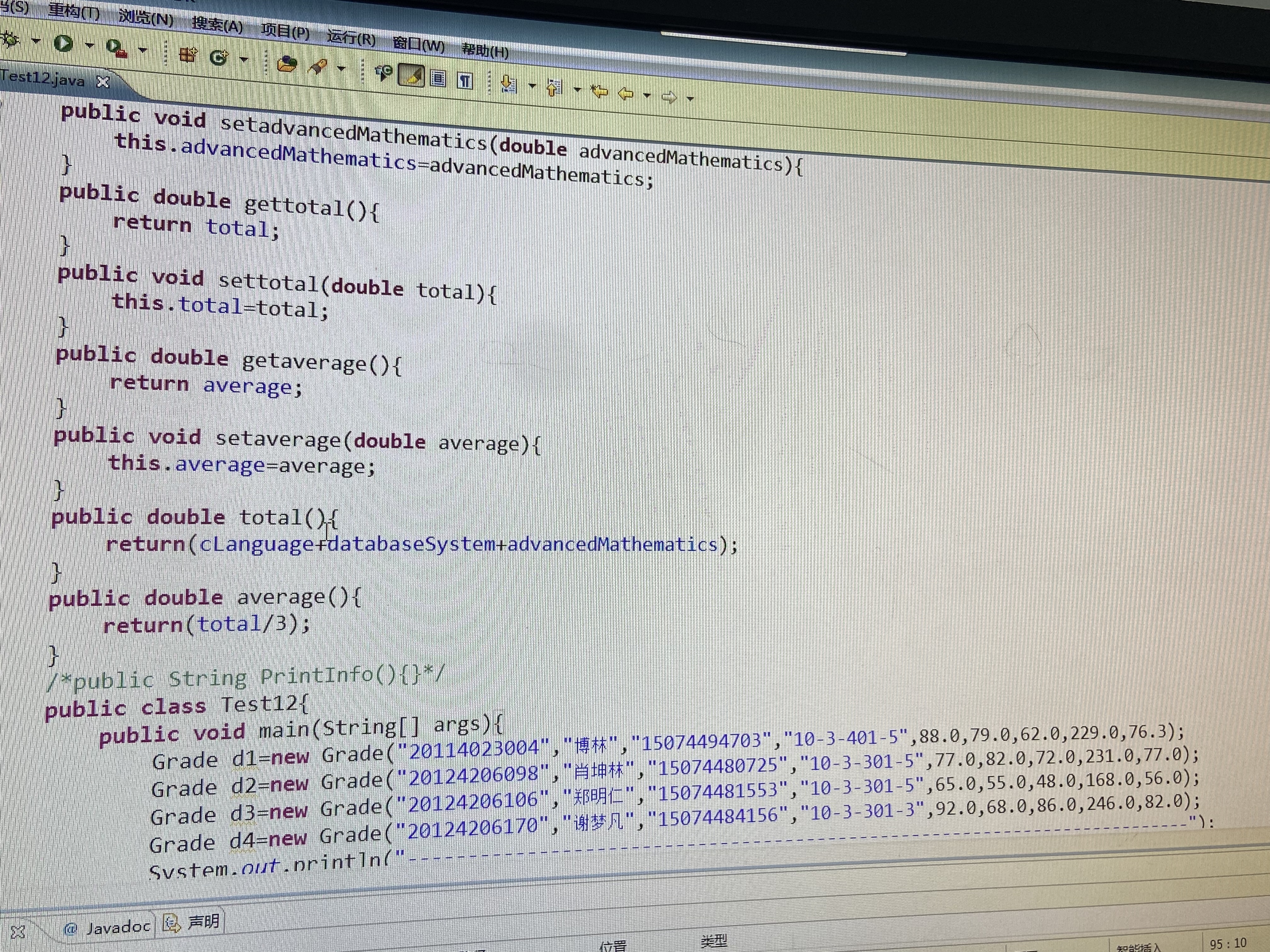Expand dropdown next to Back arrow
This screenshot has height=952, width=1270.
[647, 96]
